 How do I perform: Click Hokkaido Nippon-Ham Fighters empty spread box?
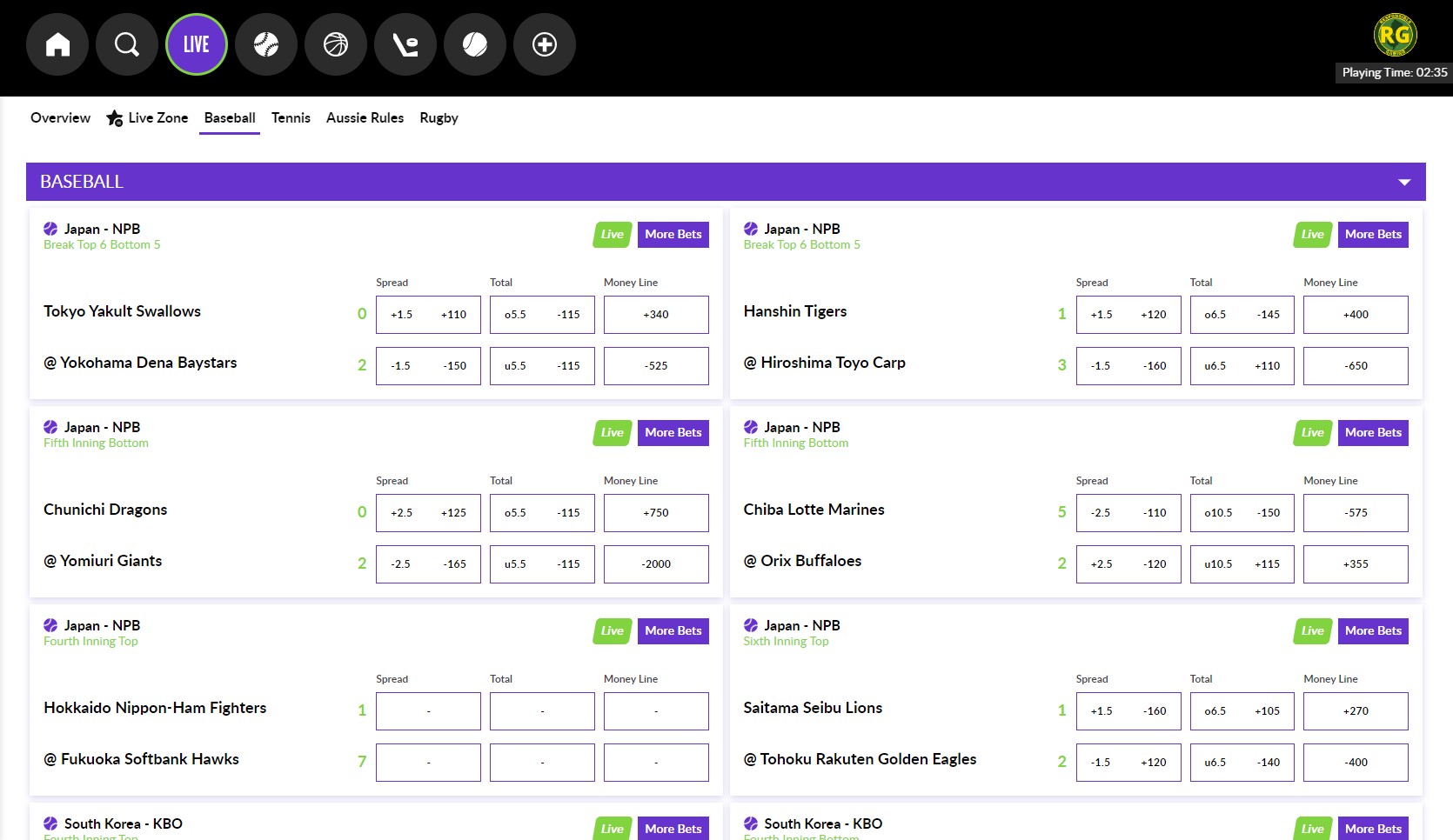tap(428, 711)
